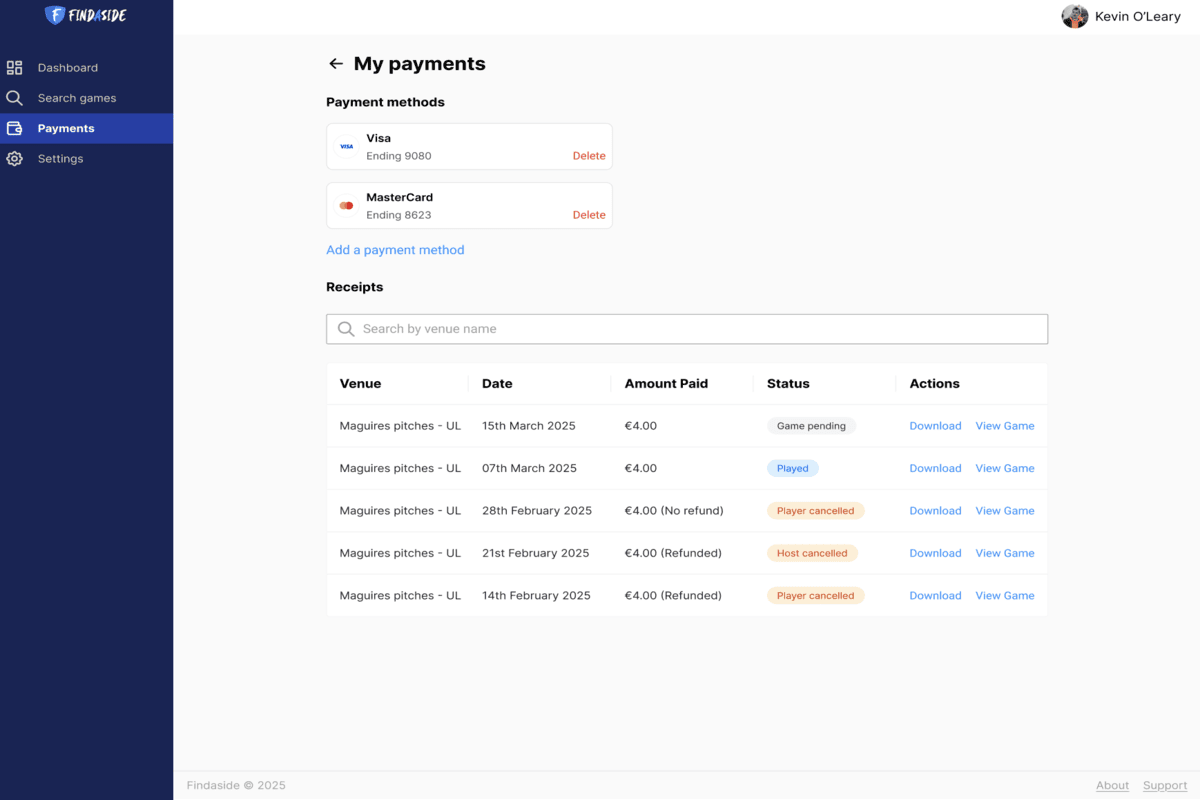1200x800 pixels.
Task: Click the Venue column header
Action: click(x=360, y=384)
